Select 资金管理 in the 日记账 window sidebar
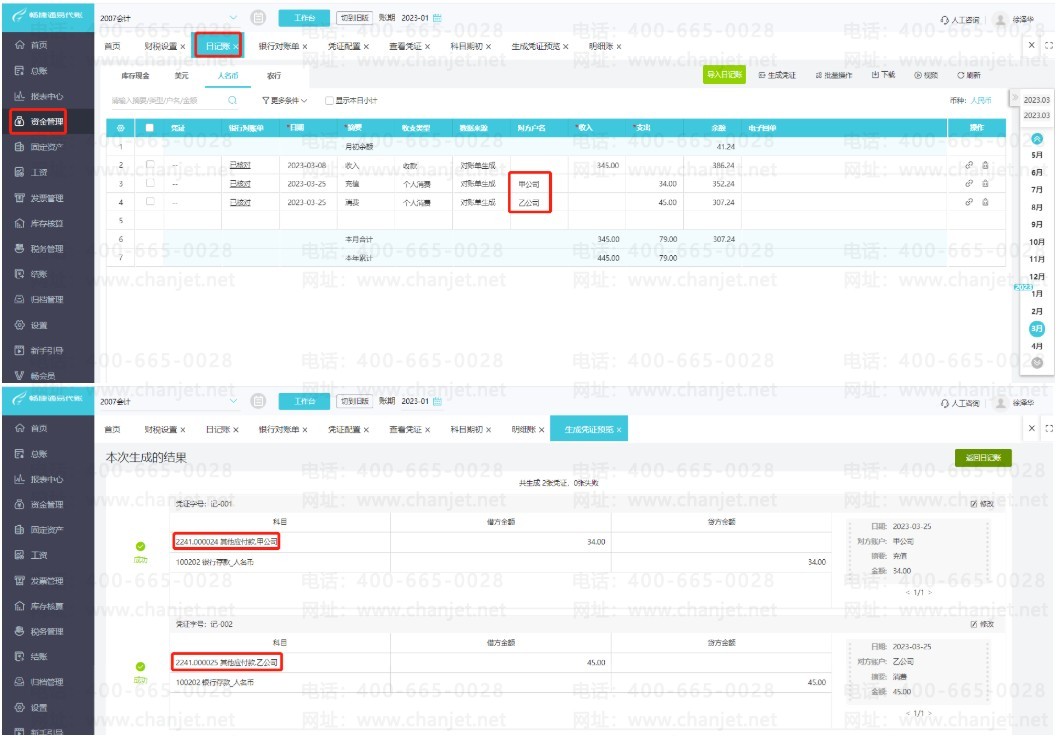Viewport: 1063px width, 741px height. 39,121
